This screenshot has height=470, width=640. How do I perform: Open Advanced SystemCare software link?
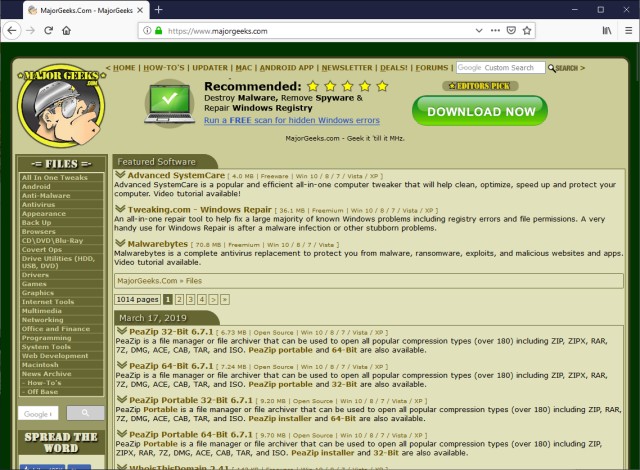click(x=176, y=175)
